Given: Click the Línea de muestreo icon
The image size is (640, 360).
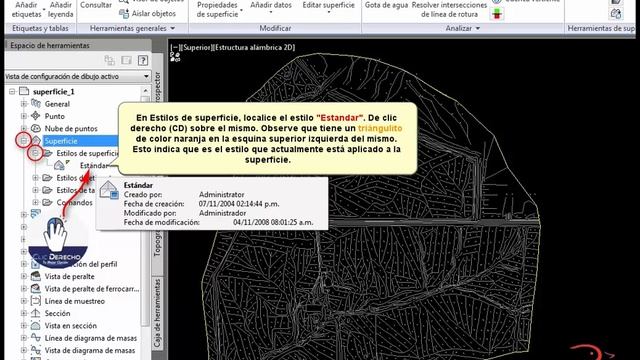Looking at the screenshot, I should [x=36, y=301].
